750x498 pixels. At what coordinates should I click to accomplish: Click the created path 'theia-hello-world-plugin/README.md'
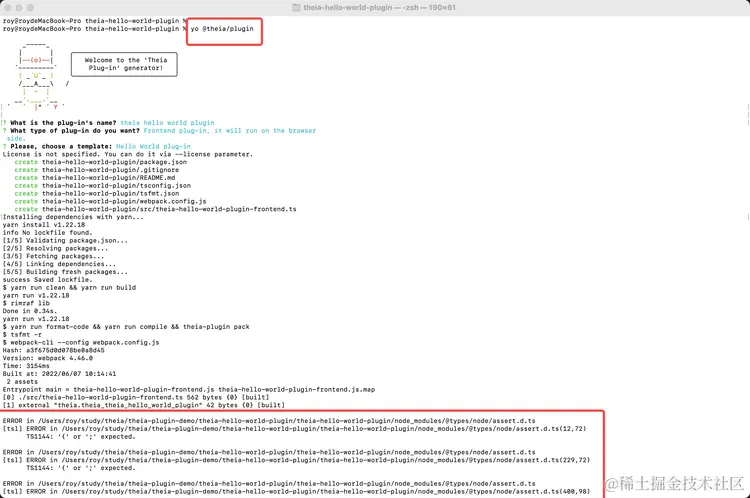click(x=109, y=178)
